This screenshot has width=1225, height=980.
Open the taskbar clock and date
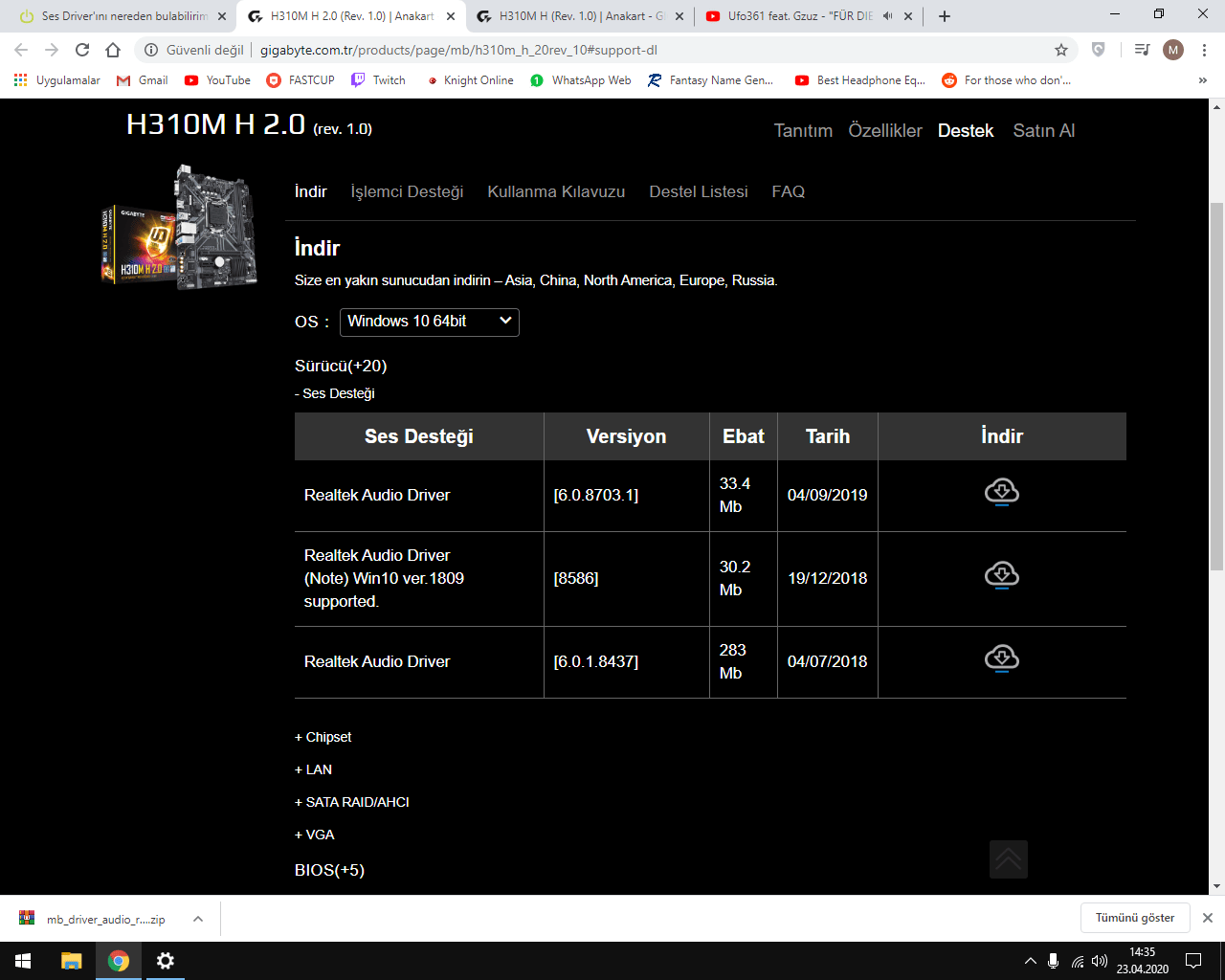click(1142, 961)
